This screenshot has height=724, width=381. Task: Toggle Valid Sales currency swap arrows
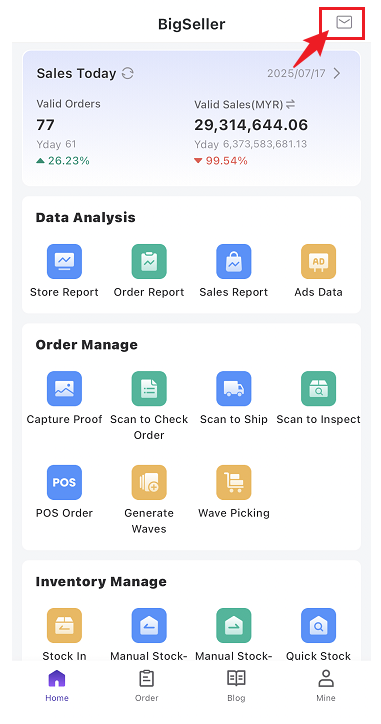(290, 105)
